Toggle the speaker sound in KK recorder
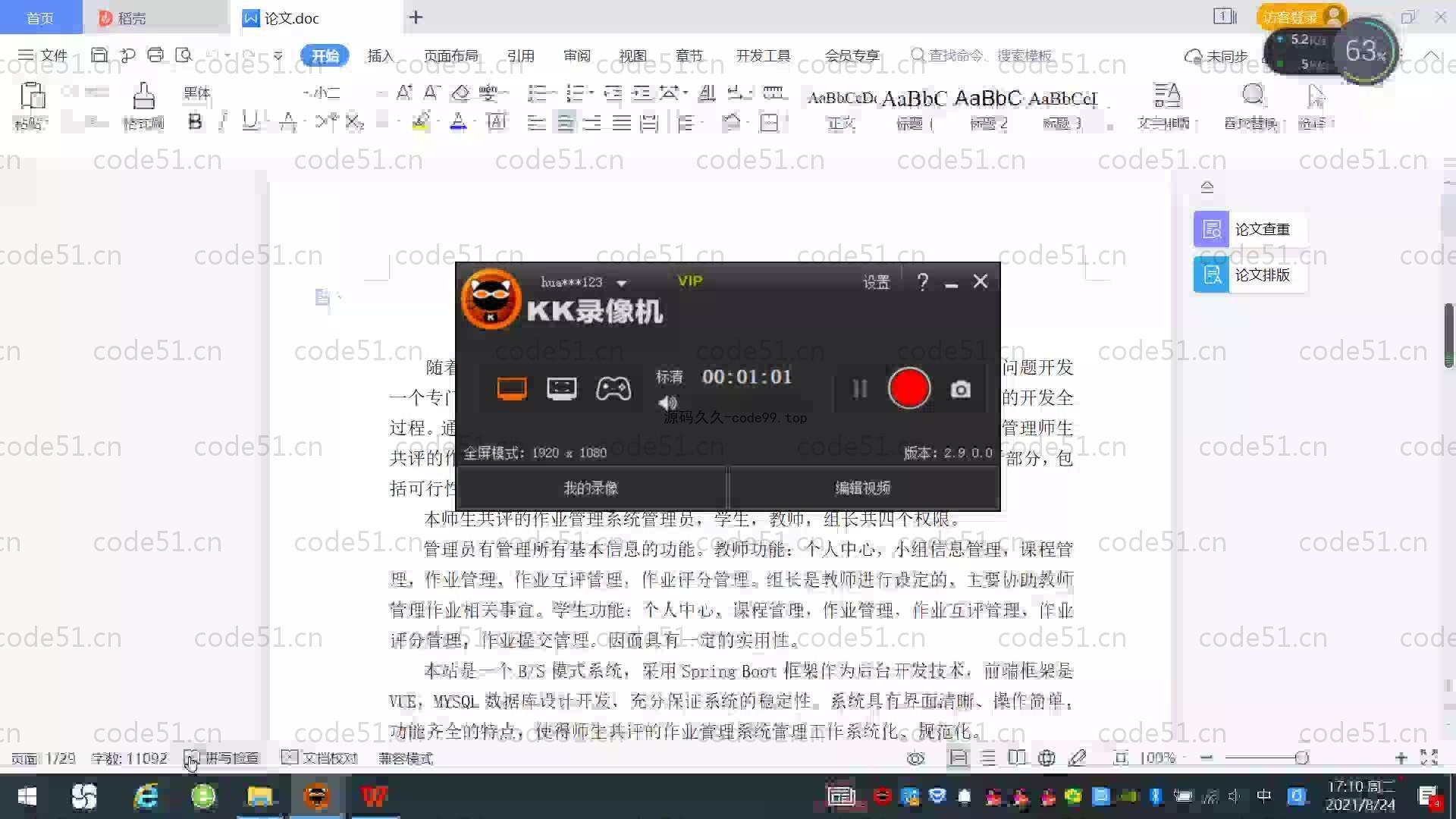This screenshot has width=1456, height=819. point(667,403)
